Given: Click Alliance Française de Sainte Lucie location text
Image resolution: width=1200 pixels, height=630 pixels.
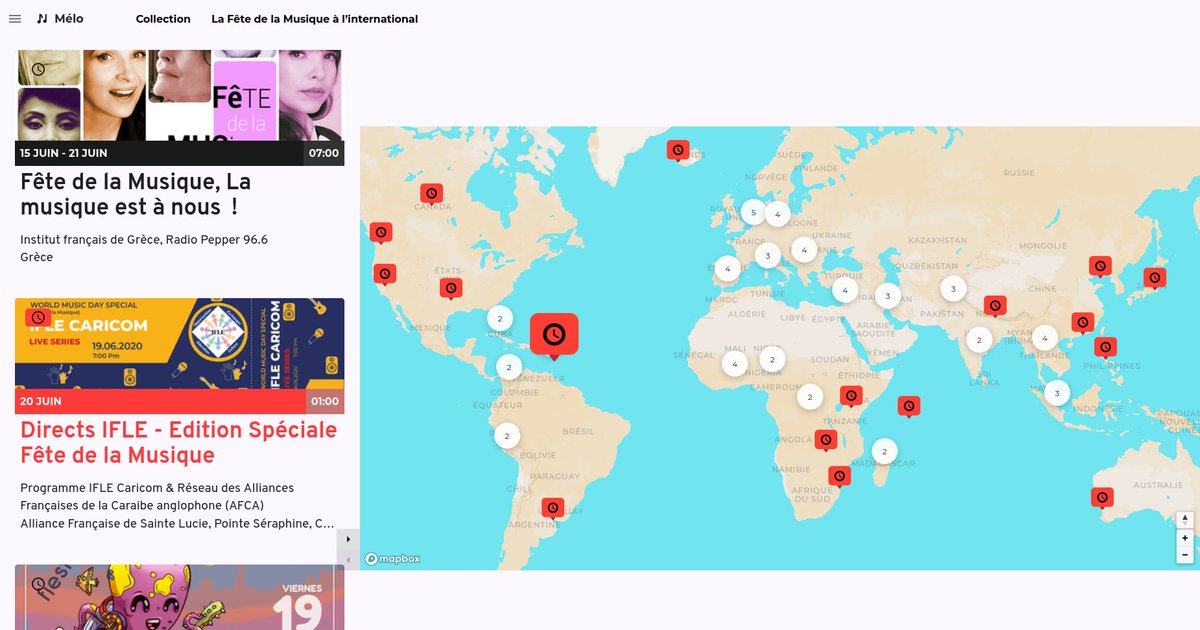Looking at the screenshot, I should tap(177, 523).
